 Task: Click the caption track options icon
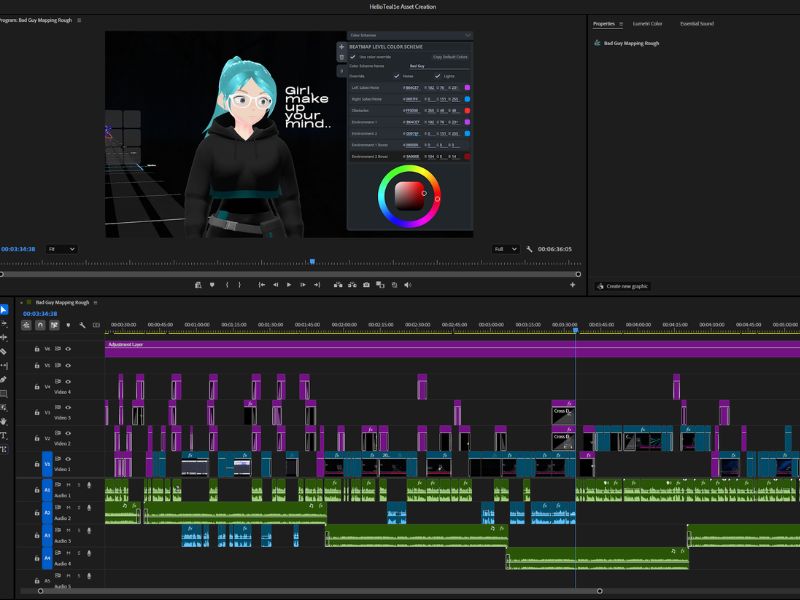(x=96, y=325)
